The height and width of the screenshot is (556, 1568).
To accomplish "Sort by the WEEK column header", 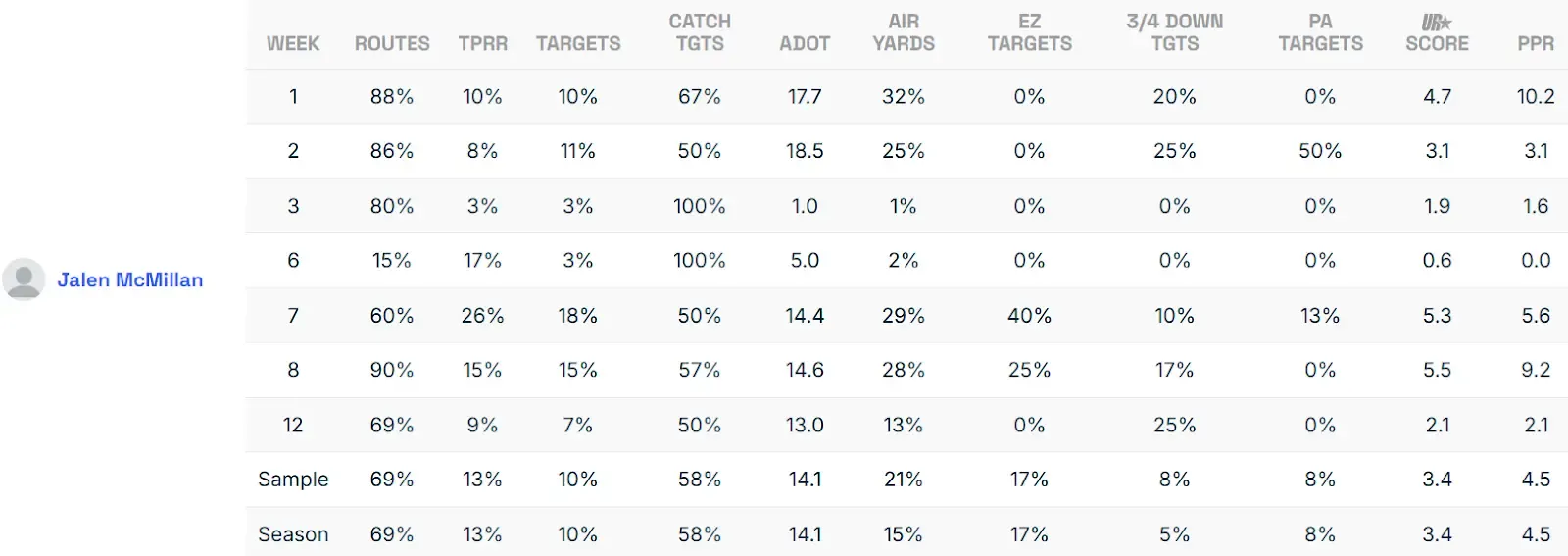I will pos(293,44).
